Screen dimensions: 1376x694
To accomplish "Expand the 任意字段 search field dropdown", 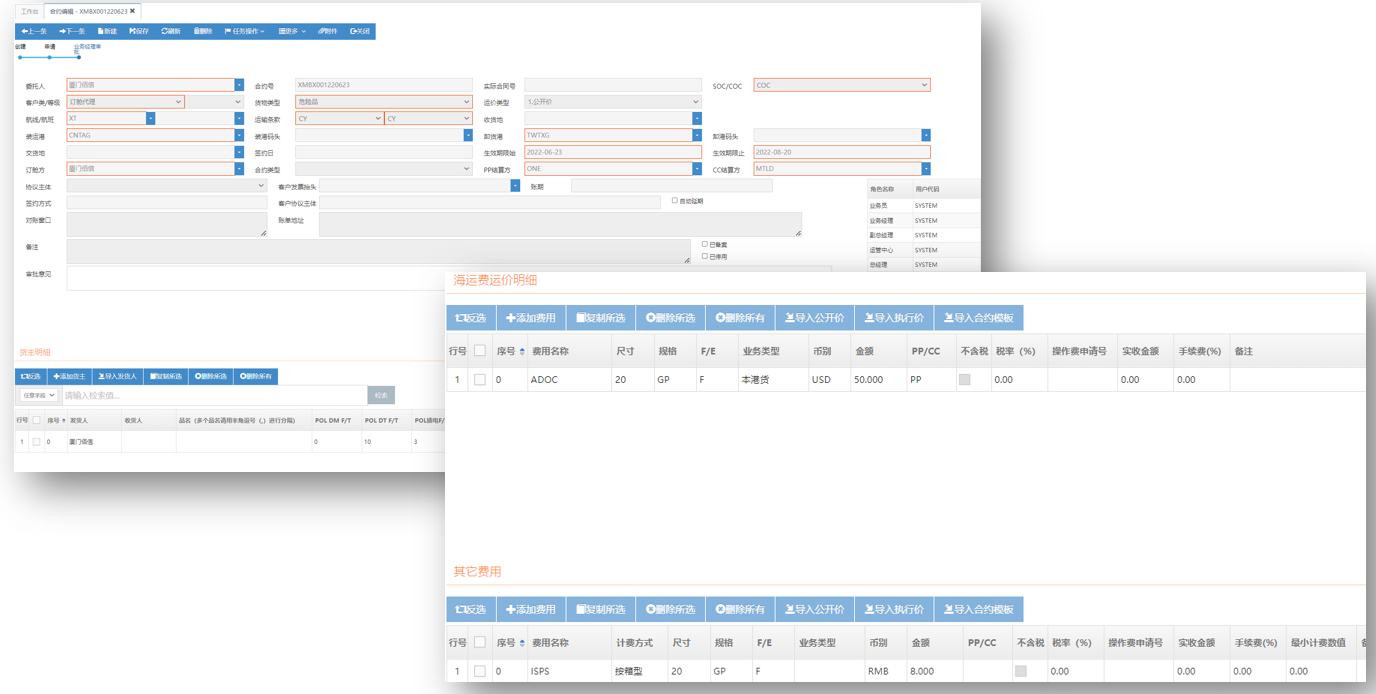I will 38,395.
